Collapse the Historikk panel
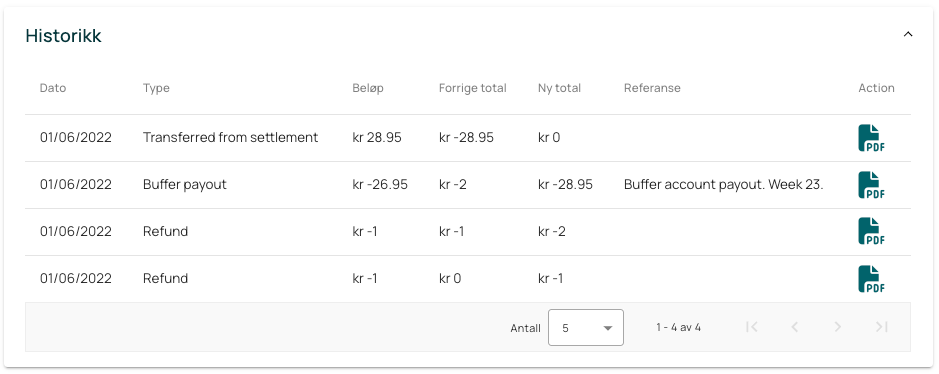 click(908, 34)
